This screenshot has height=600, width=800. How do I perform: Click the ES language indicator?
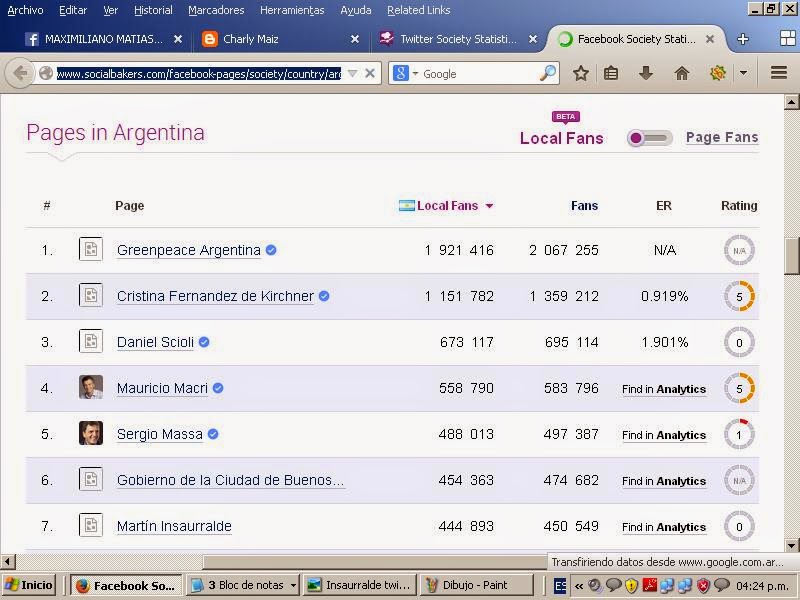(560, 586)
